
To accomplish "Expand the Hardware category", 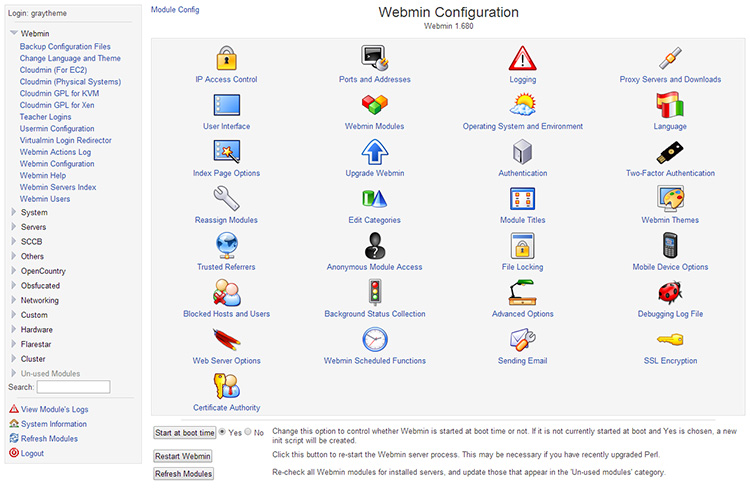I will point(14,330).
